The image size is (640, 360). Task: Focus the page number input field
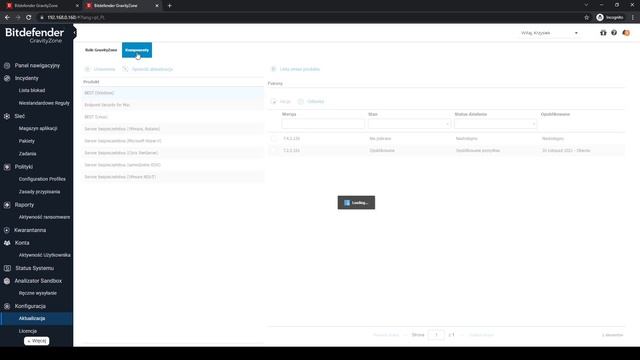click(436, 335)
